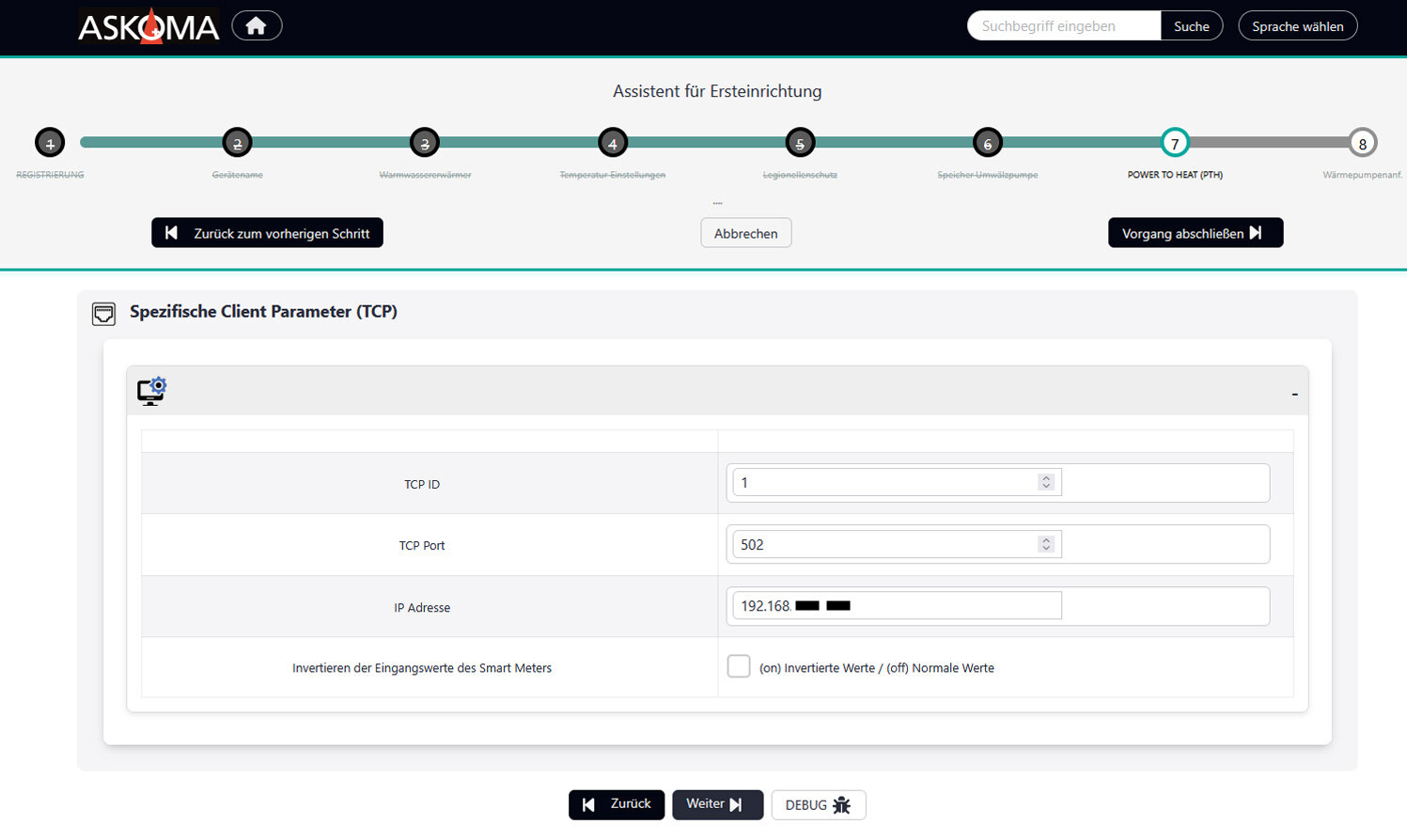Screen dimensions: 1407x840
Task: Click the bug icon on the DEBUG button
Action: coord(843,805)
